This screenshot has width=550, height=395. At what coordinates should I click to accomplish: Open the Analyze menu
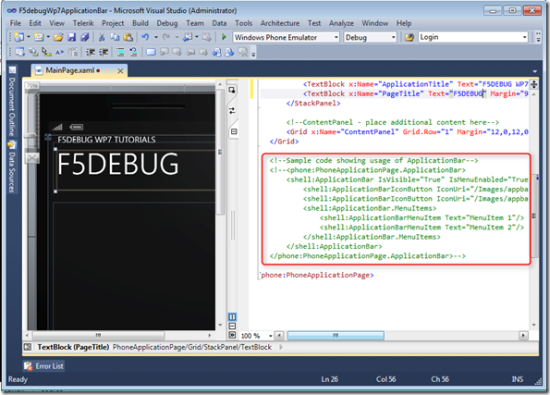coord(341,23)
